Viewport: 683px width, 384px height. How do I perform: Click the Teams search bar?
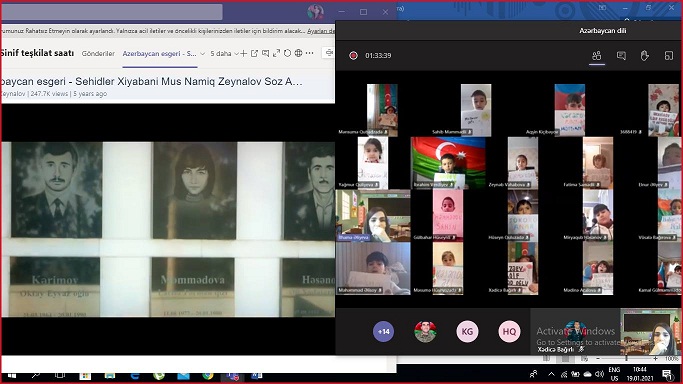click(112, 12)
